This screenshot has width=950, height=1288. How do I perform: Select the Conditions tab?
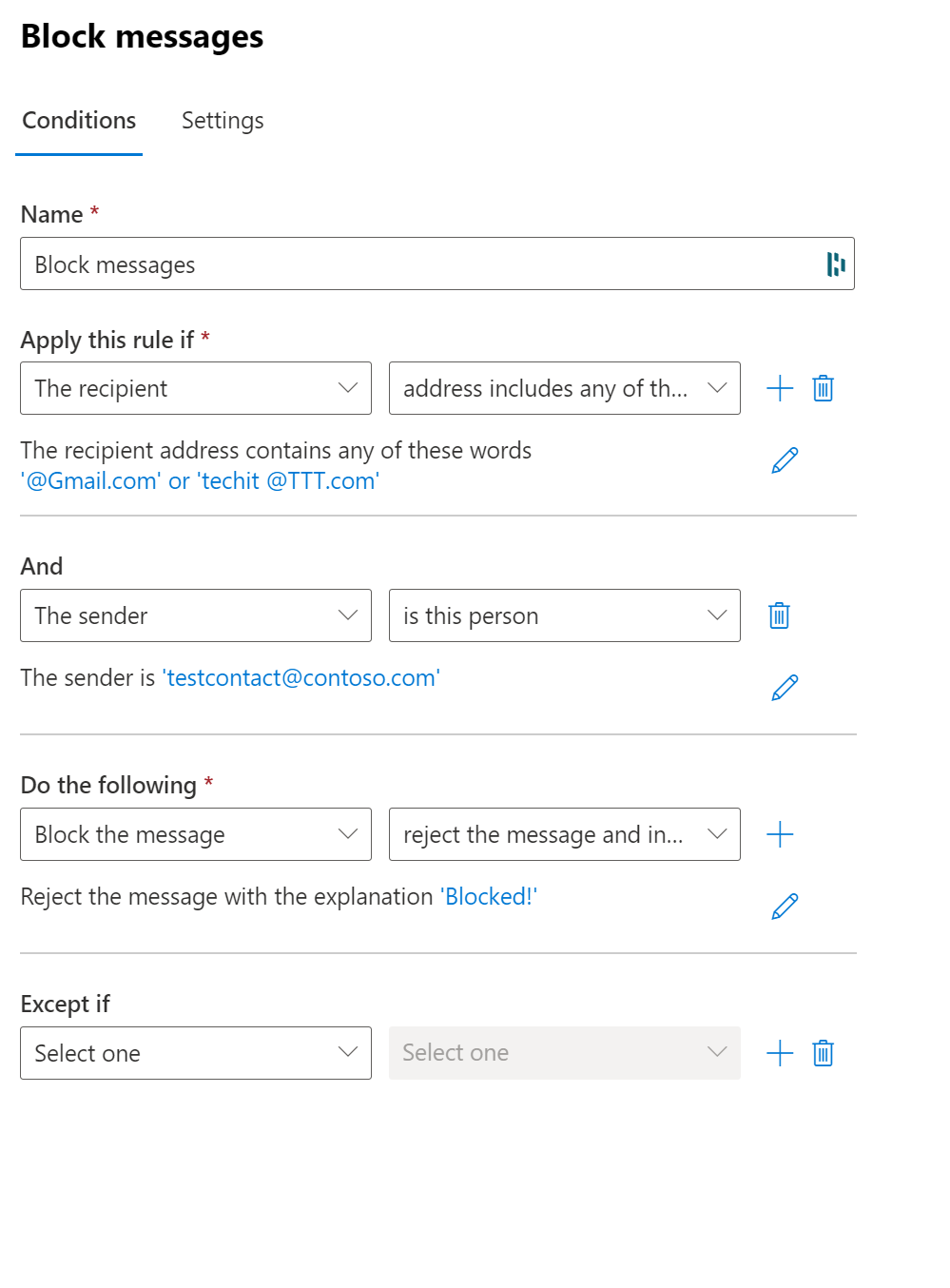79,121
